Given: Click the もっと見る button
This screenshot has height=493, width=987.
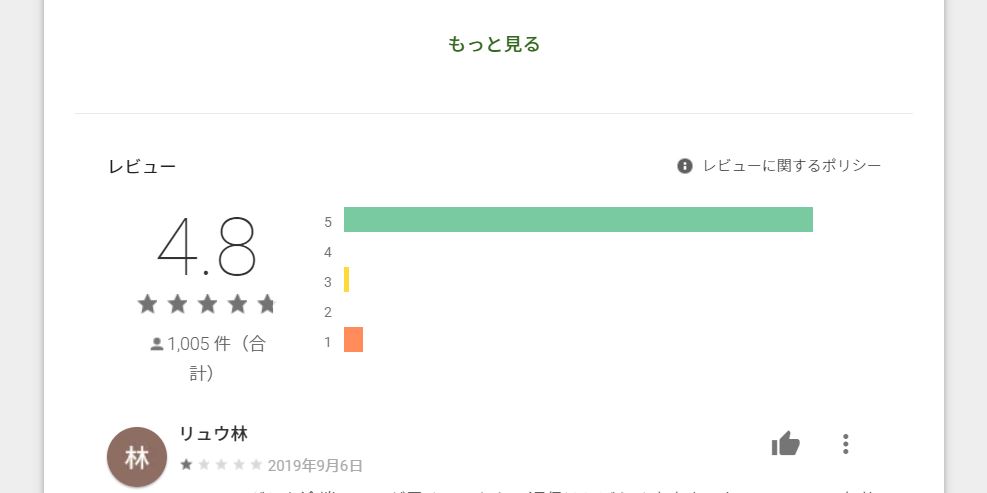Looking at the screenshot, I should tap(494, 44).
